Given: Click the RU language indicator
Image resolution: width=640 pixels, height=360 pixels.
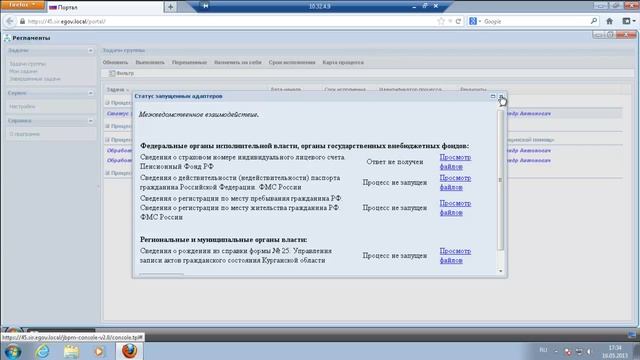Looking at the screenshot, I should coord(543,350).
